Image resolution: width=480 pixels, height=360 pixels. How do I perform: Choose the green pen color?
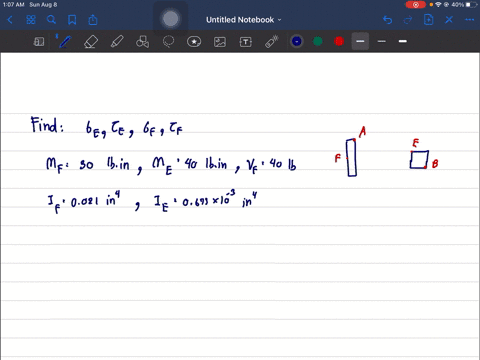318,41
